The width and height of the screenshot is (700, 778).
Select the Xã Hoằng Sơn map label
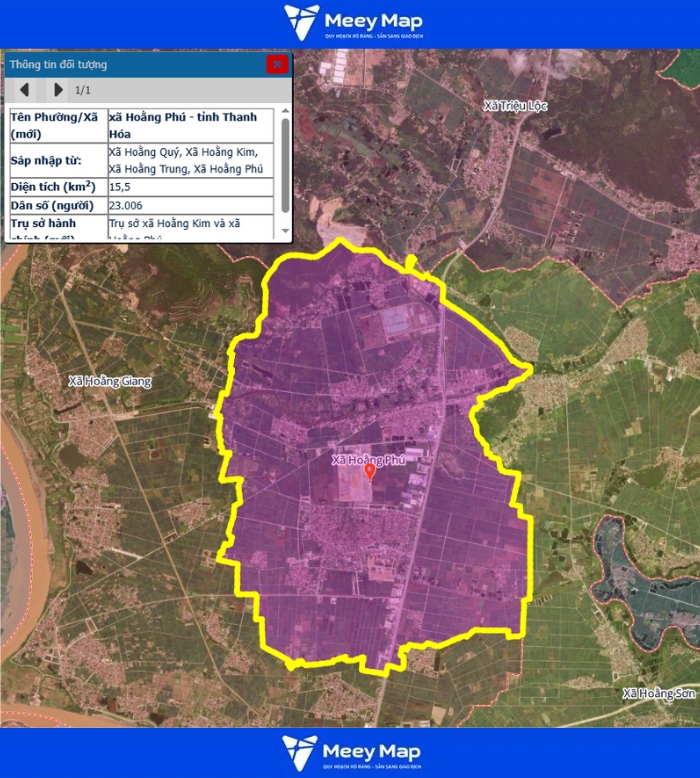pyautogui.click(x=657, y=693)
